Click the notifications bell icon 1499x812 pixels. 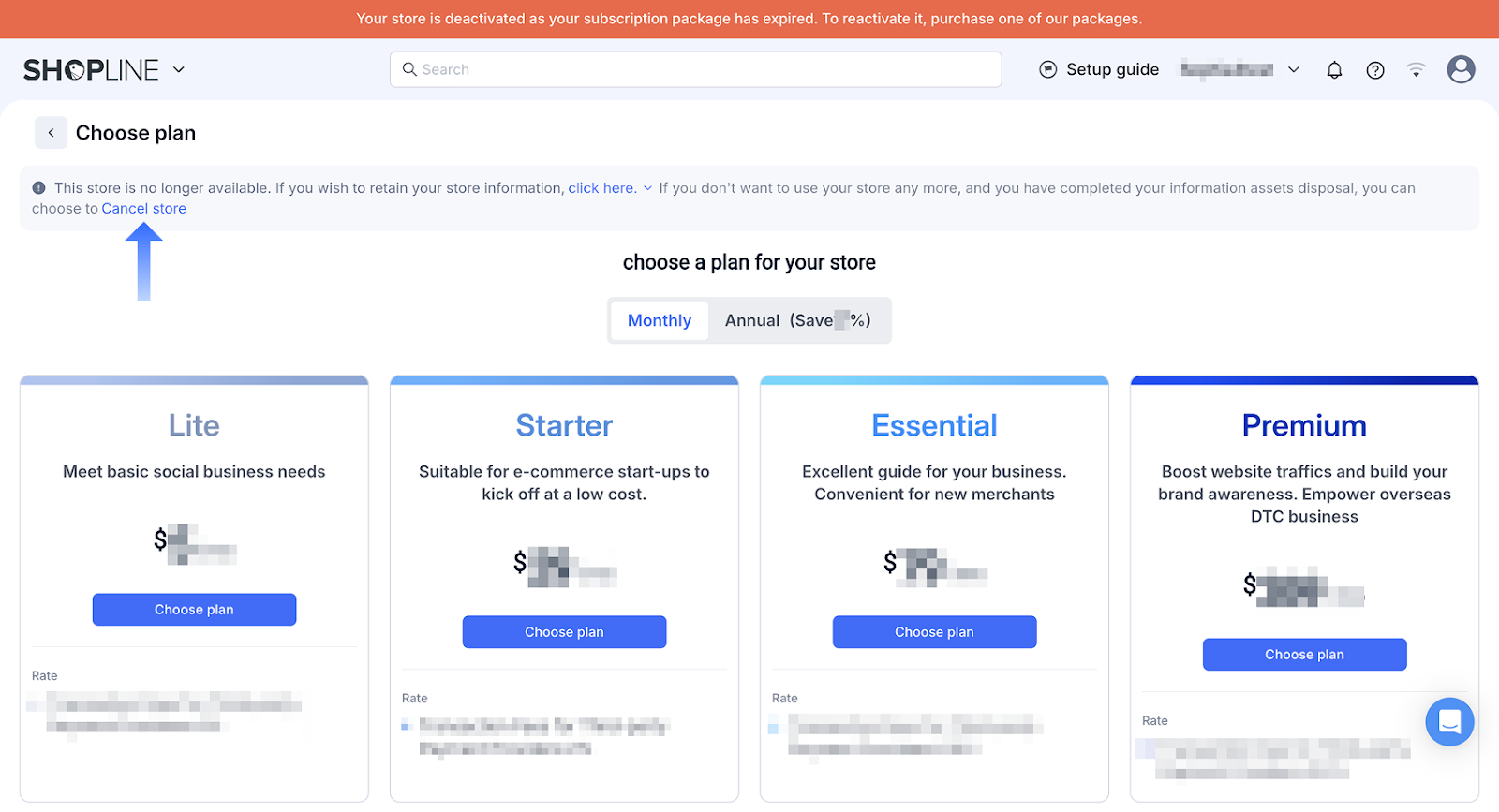pos(1334,70)
